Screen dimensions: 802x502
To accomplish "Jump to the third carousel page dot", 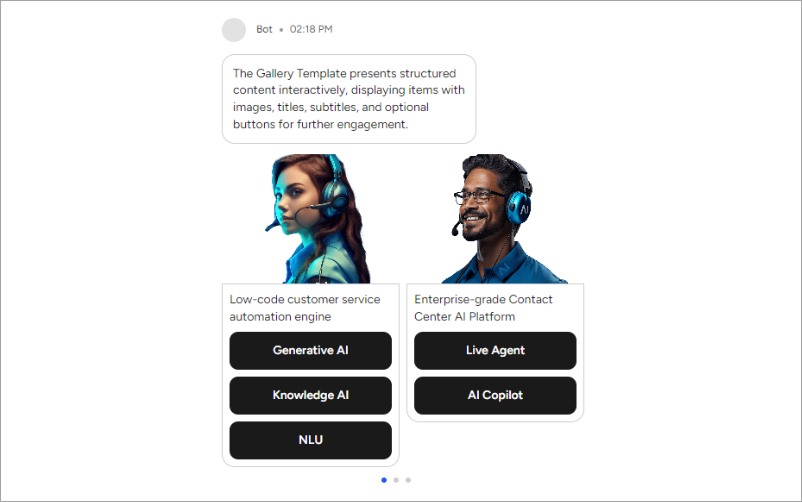I will coord(408,480).
